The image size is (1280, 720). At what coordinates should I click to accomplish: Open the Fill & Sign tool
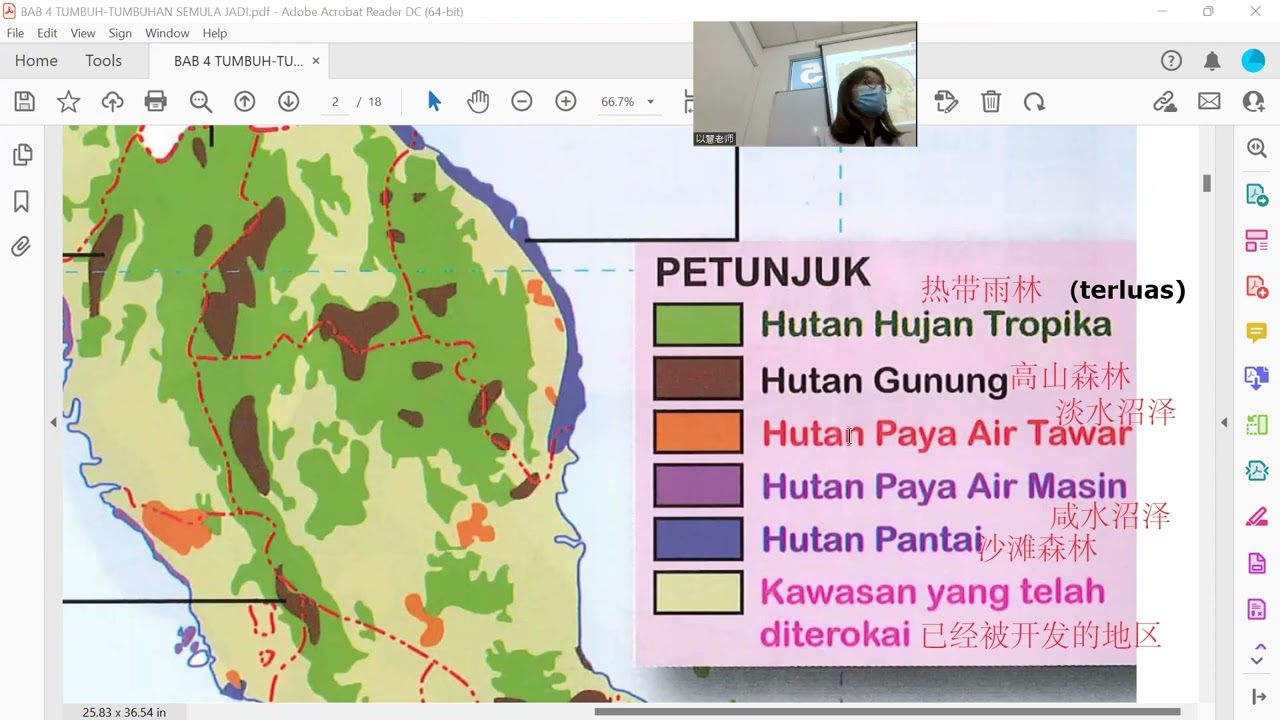pyautogui.click(x=1257, y=517)
